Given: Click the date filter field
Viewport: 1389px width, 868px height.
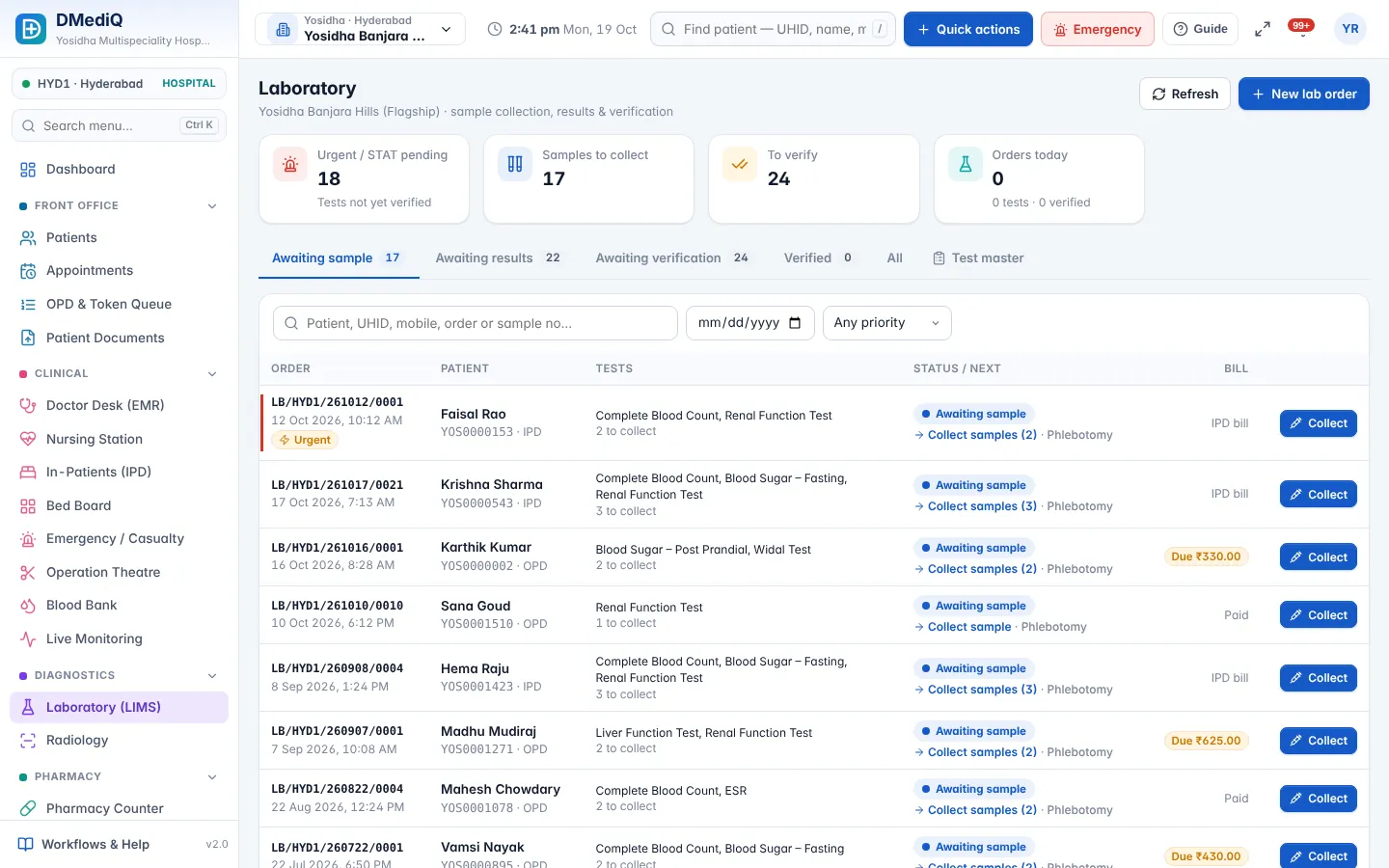Looking at the screenshot, I should [x=750, y=323].
